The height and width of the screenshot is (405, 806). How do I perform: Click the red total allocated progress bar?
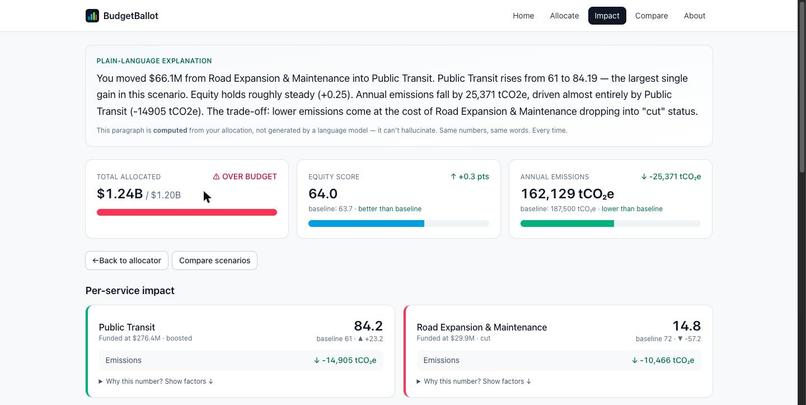[187, 212]
